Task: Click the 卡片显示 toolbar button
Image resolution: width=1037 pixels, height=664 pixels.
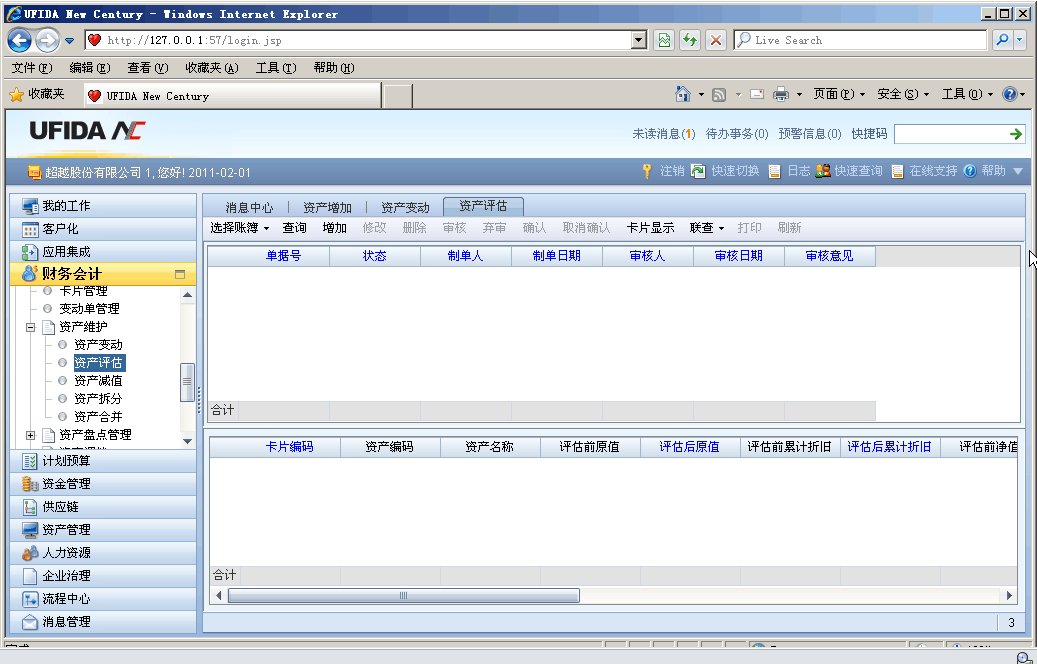Action: [650, 228]
